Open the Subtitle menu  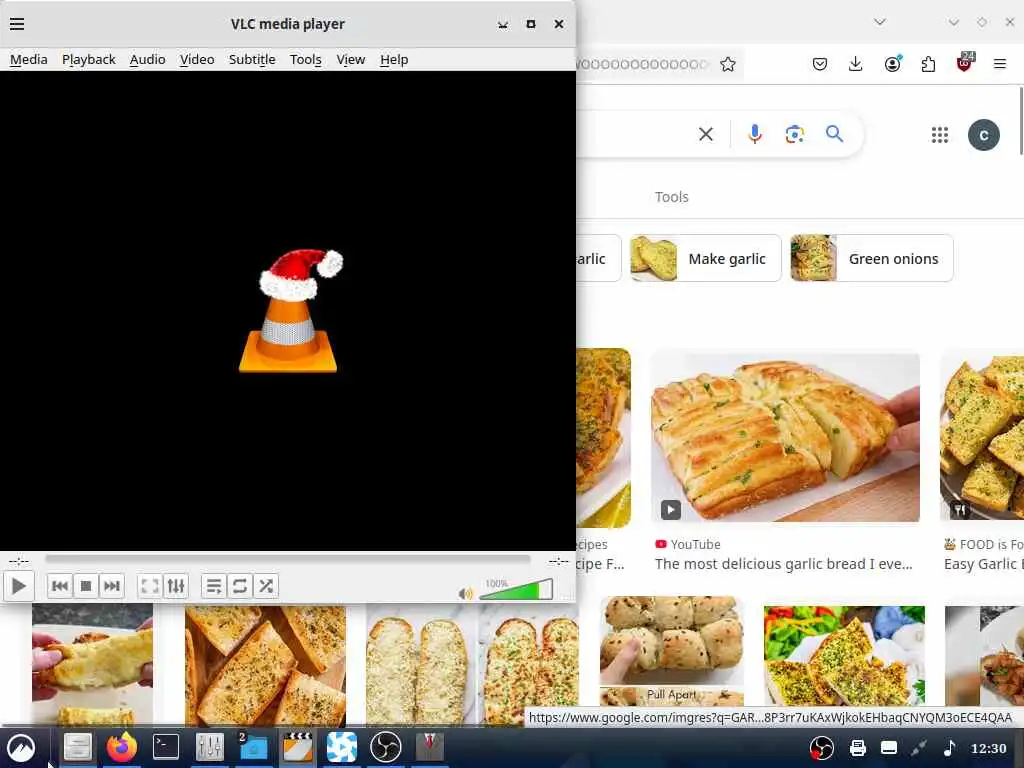[x=252, y=59]
